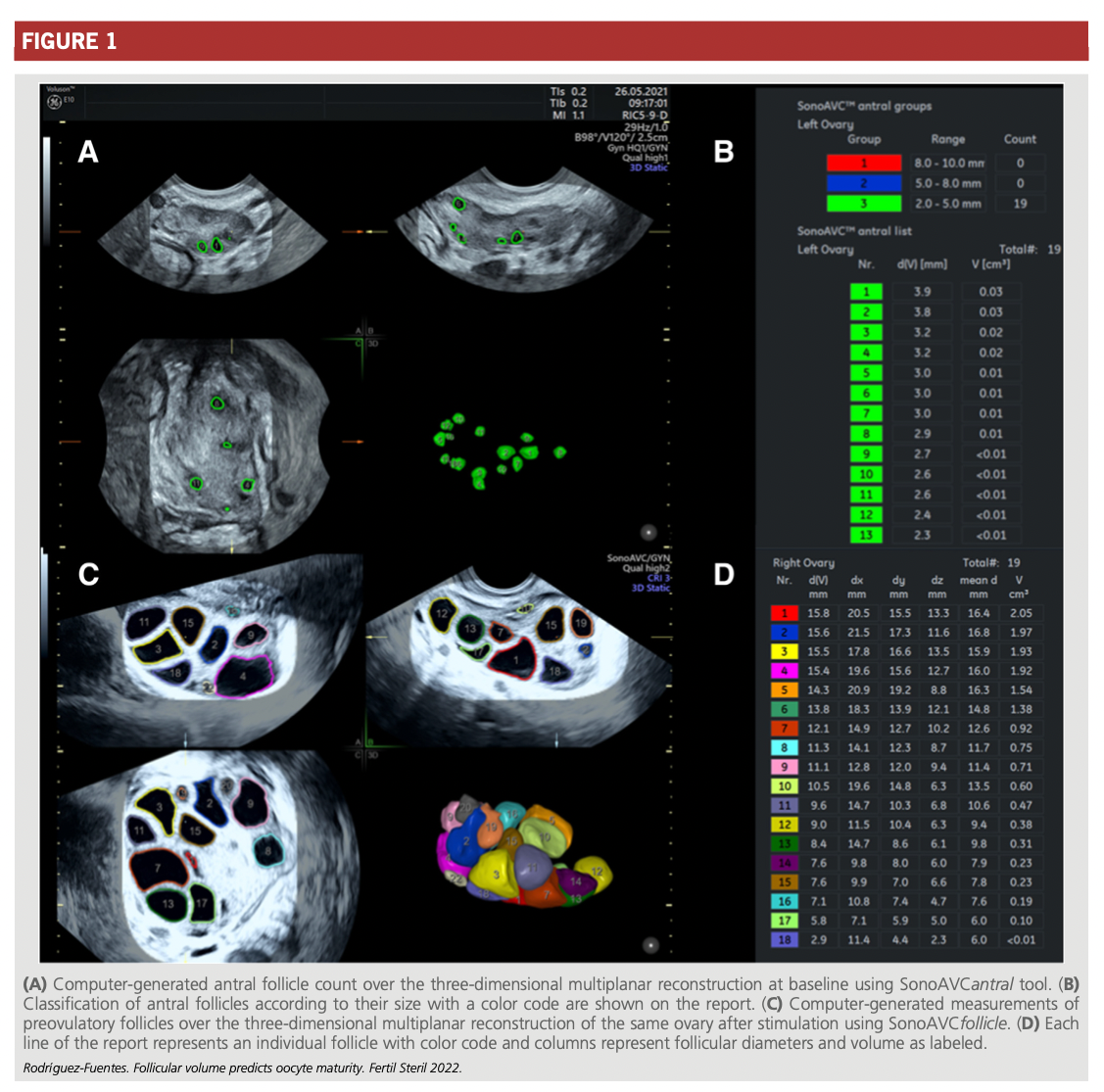Click the 'Count' column header

point(1020,139)
